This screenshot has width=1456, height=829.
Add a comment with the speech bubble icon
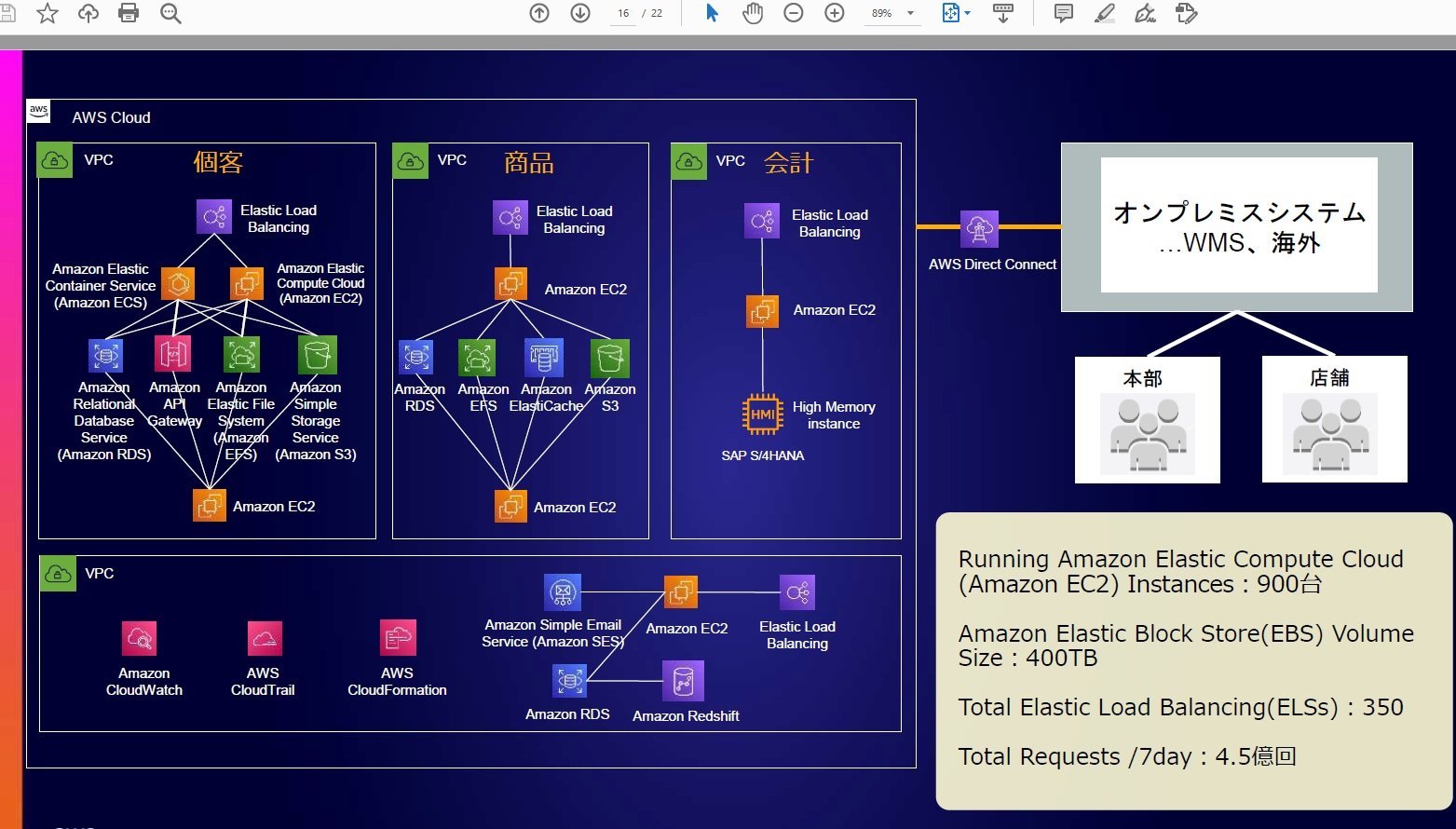[1063, 13]
